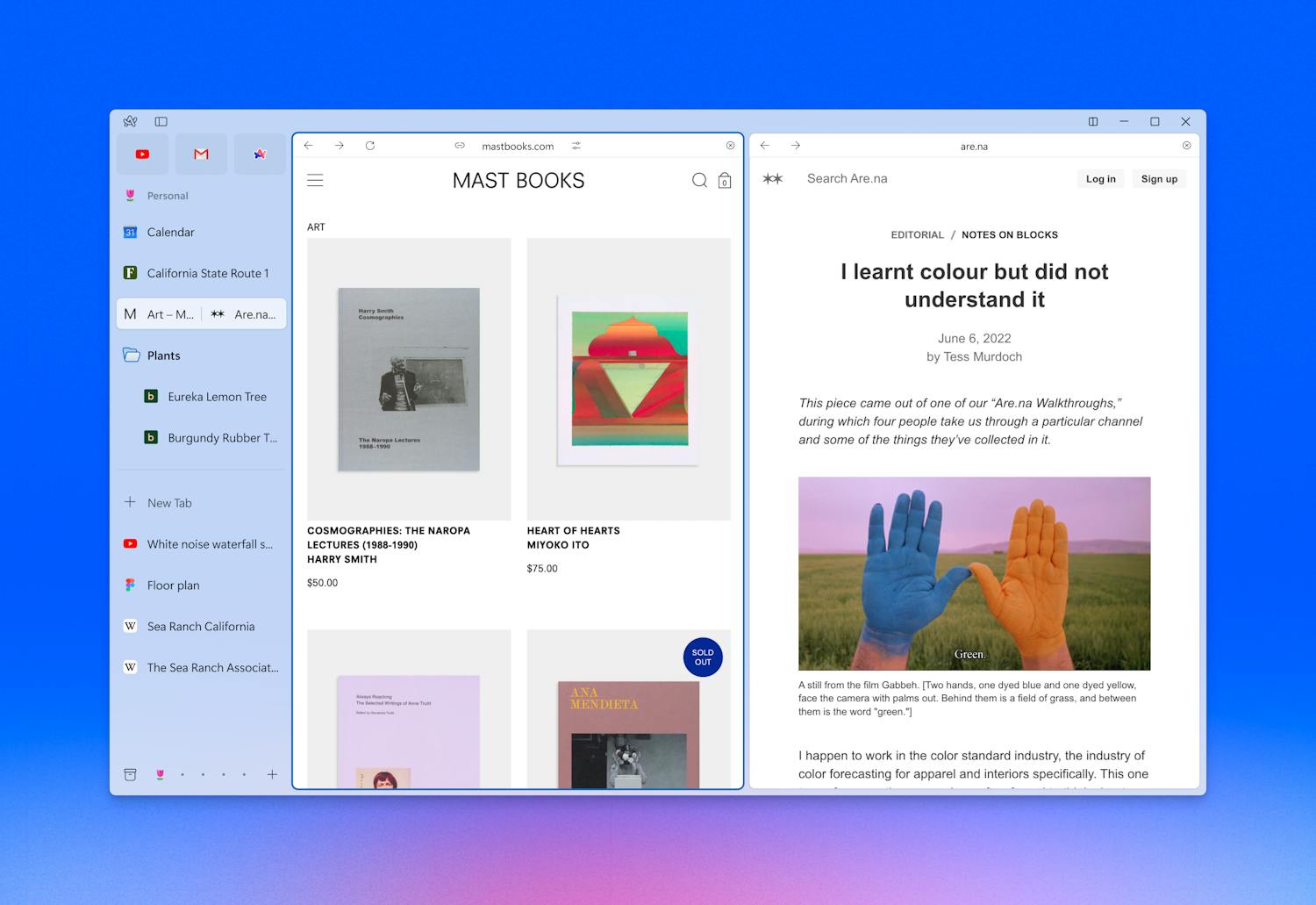Click the Are.na asterisk logo
1316x905 pixels.
point(773,178)
